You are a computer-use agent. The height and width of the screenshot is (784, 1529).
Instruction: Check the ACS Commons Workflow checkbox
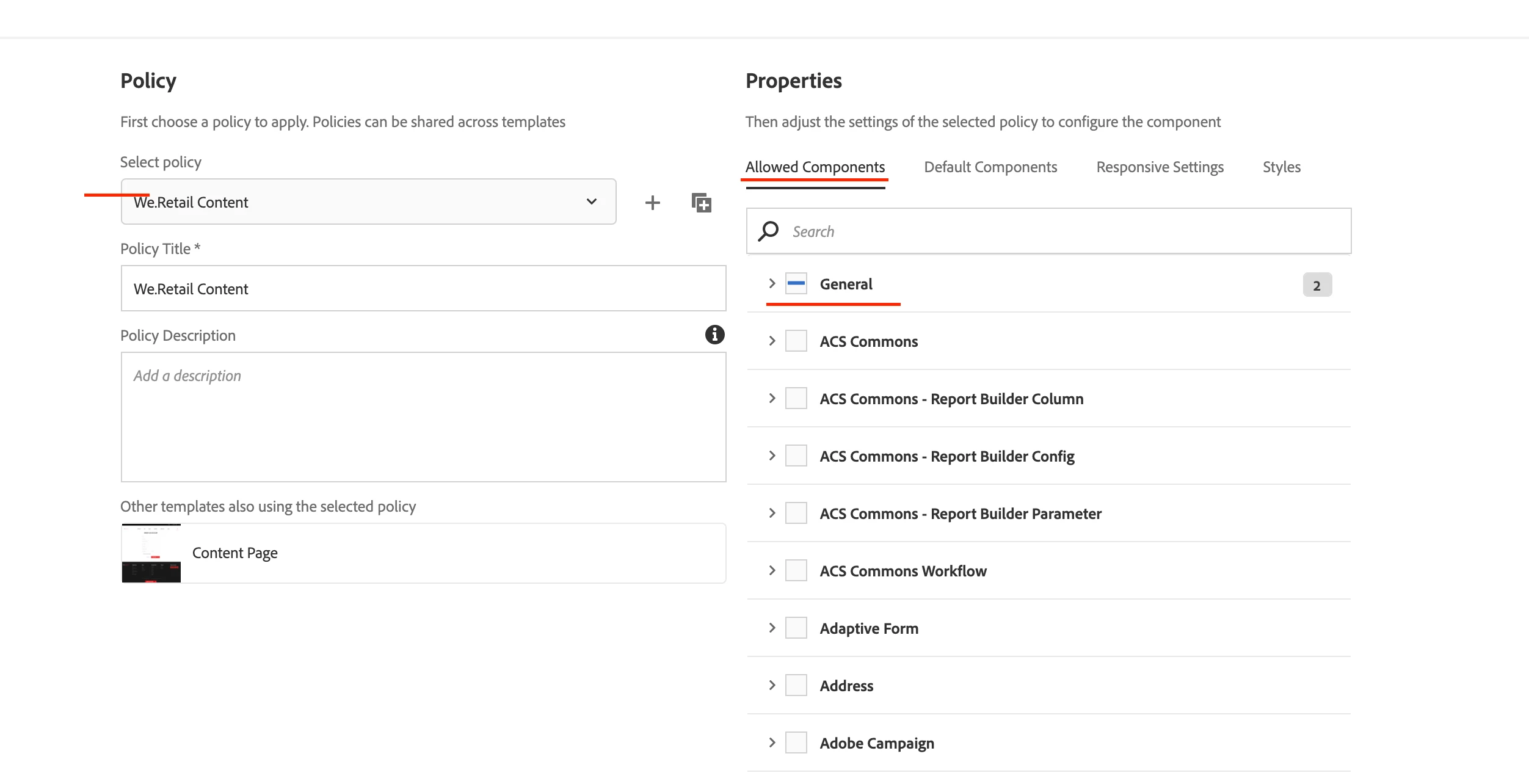[x=796, y=571]
